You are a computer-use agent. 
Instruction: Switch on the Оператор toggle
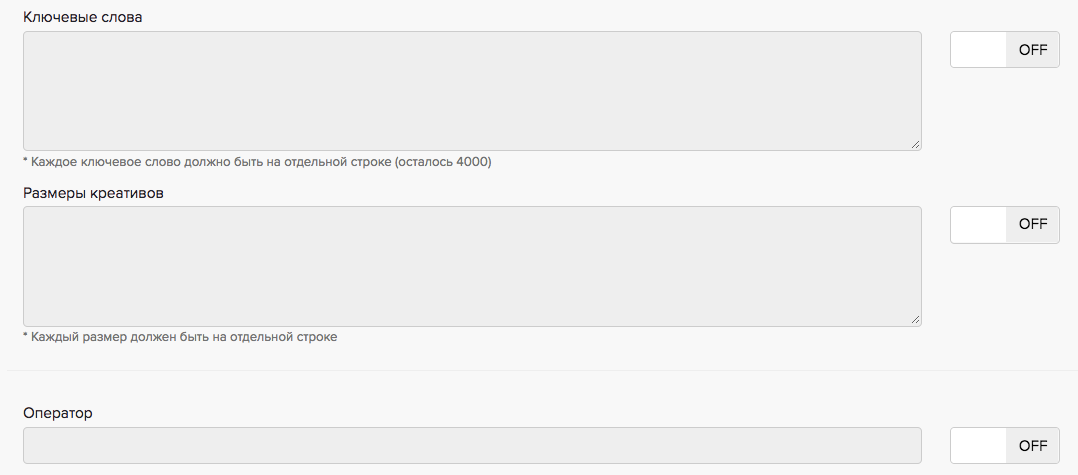point(1004,446)
